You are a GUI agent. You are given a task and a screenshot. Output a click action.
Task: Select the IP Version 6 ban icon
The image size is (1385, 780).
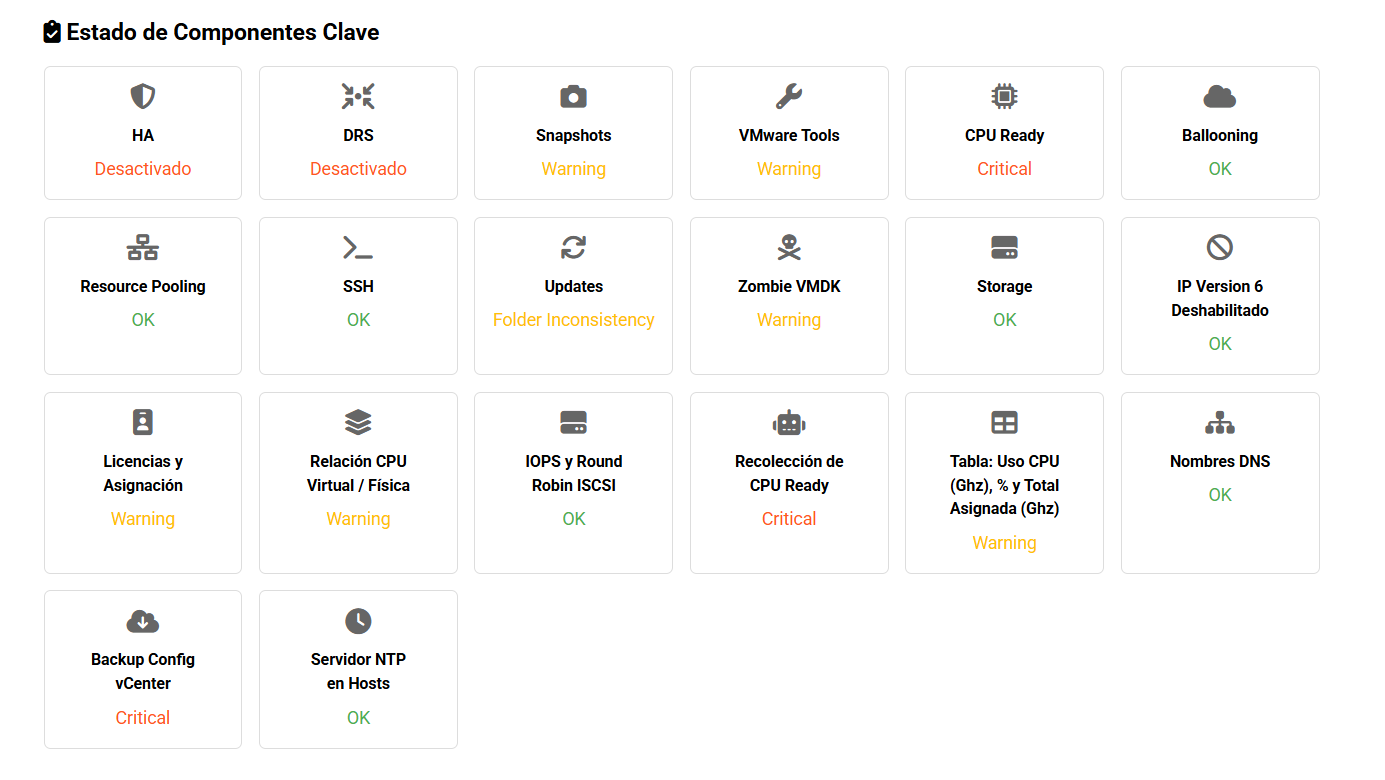(x=1220, y=247)
